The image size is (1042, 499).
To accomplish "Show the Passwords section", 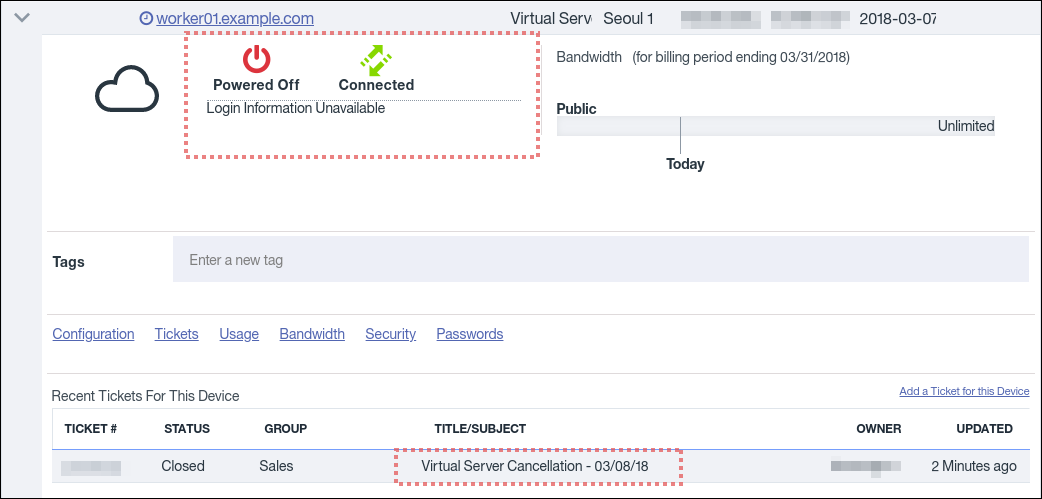I will point(469,334).
